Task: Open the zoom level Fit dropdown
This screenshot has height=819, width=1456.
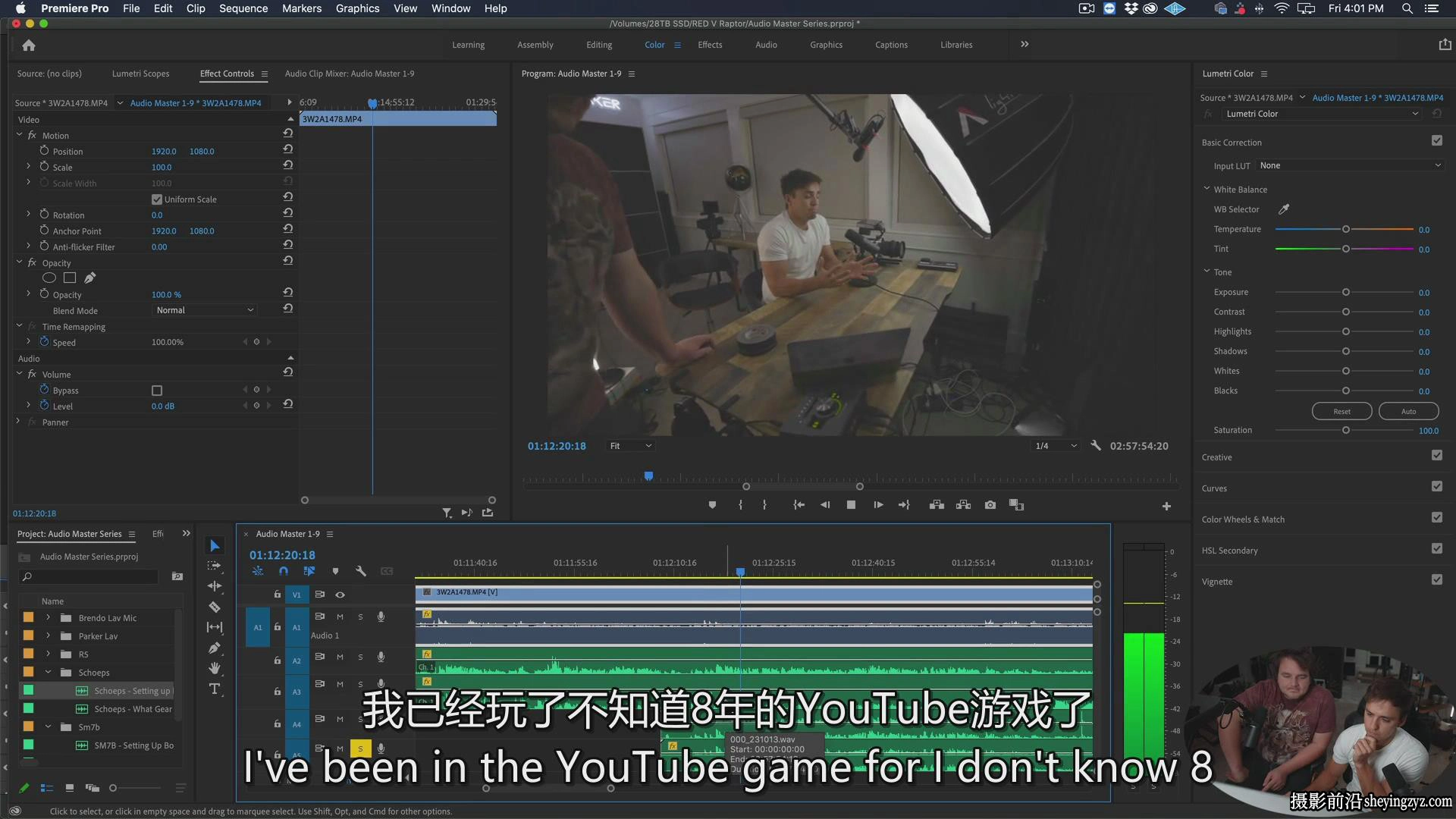Action: 630,446
